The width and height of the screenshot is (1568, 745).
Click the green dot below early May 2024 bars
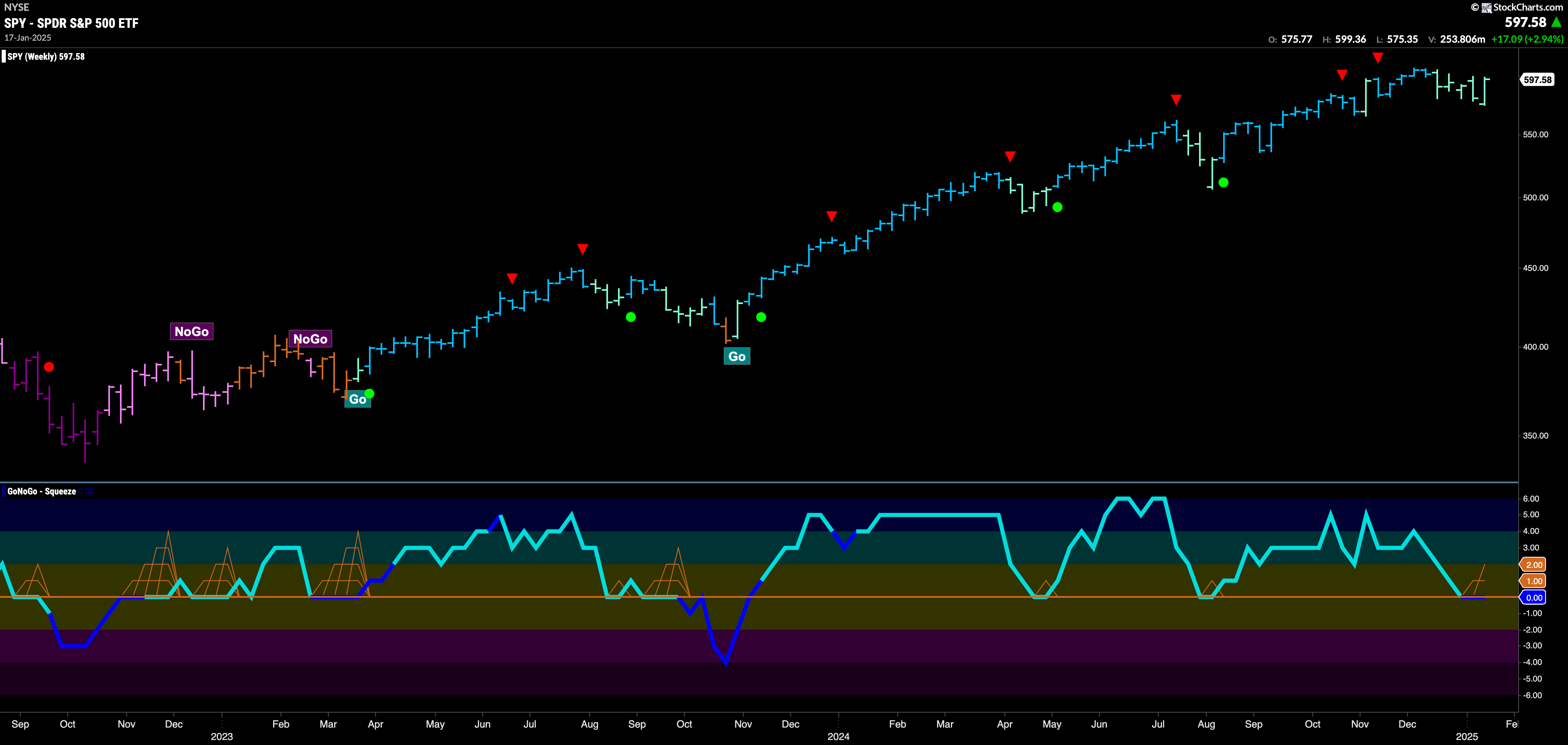click(x=1058, y=207)
